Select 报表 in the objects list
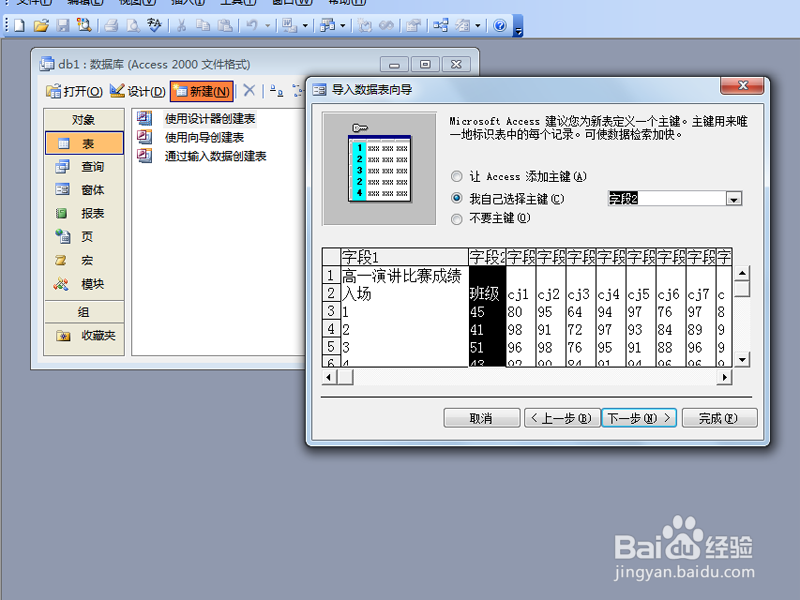 tap(84, 213)
